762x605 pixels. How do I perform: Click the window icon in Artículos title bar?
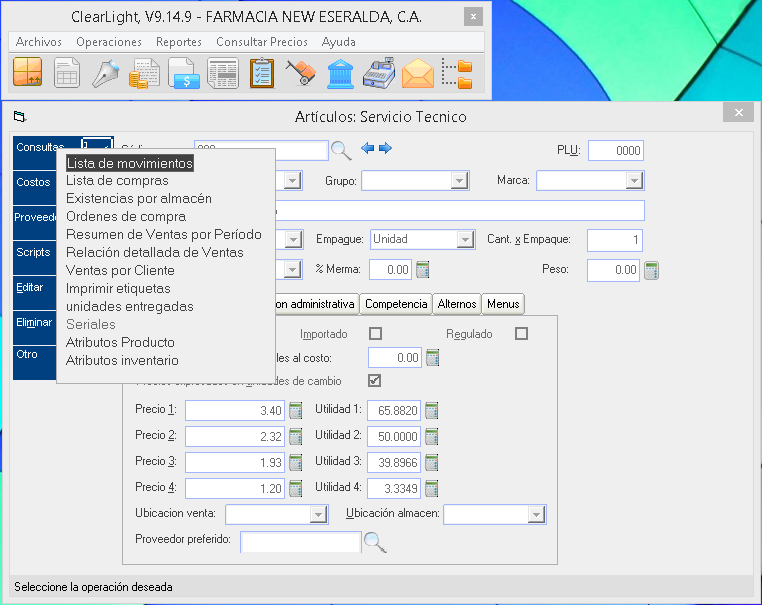19,117
